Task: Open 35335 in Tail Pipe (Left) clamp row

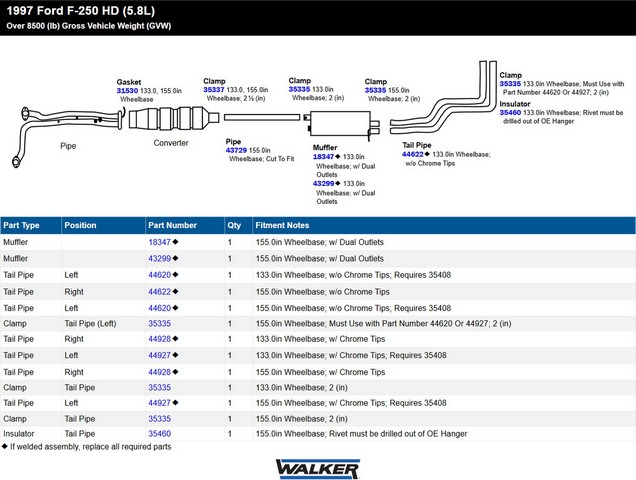Action: [x=159, y=324]
